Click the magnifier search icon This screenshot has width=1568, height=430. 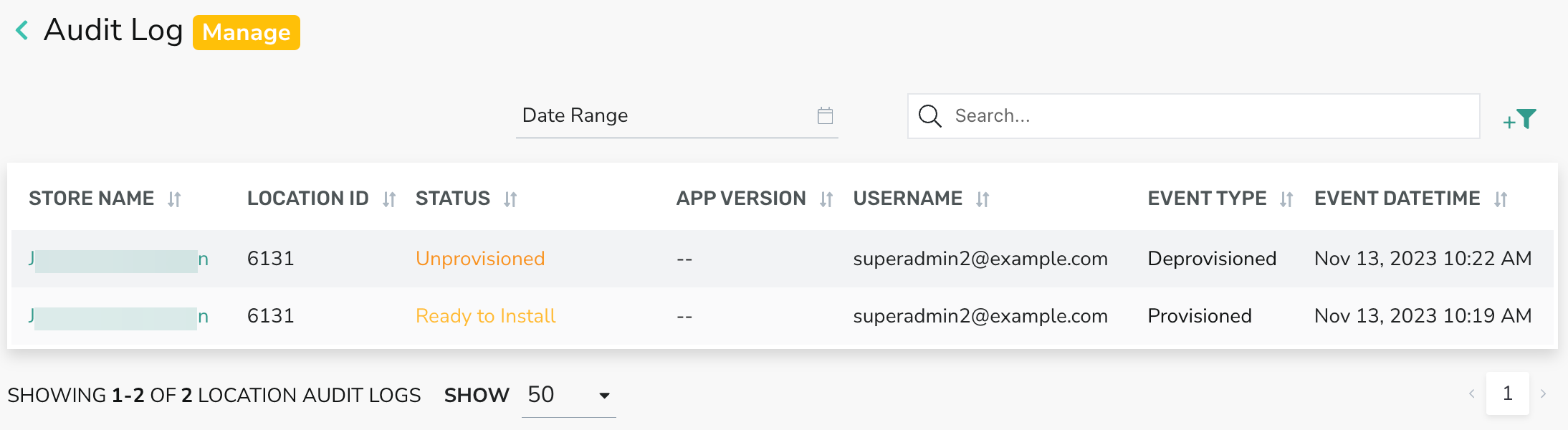[929, 115]
